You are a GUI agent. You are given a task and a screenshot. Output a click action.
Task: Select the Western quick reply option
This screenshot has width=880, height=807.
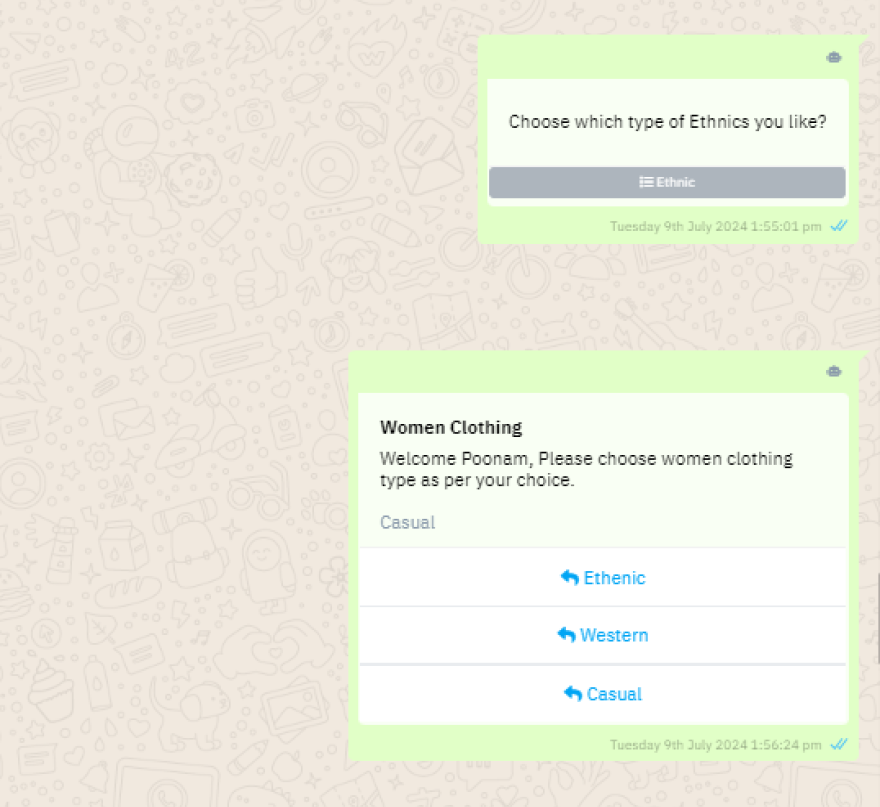(x=603, y=636)
